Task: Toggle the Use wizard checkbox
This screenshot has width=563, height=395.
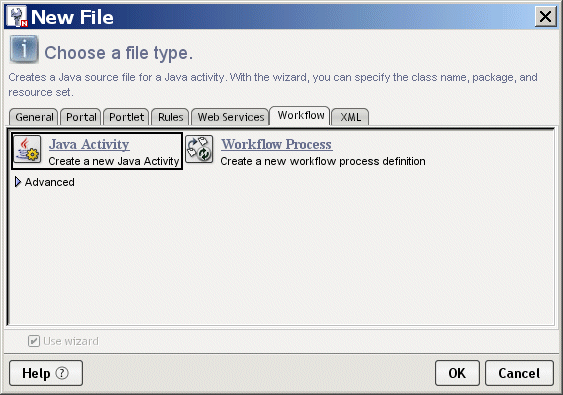Action: click(x=34, y=341)
